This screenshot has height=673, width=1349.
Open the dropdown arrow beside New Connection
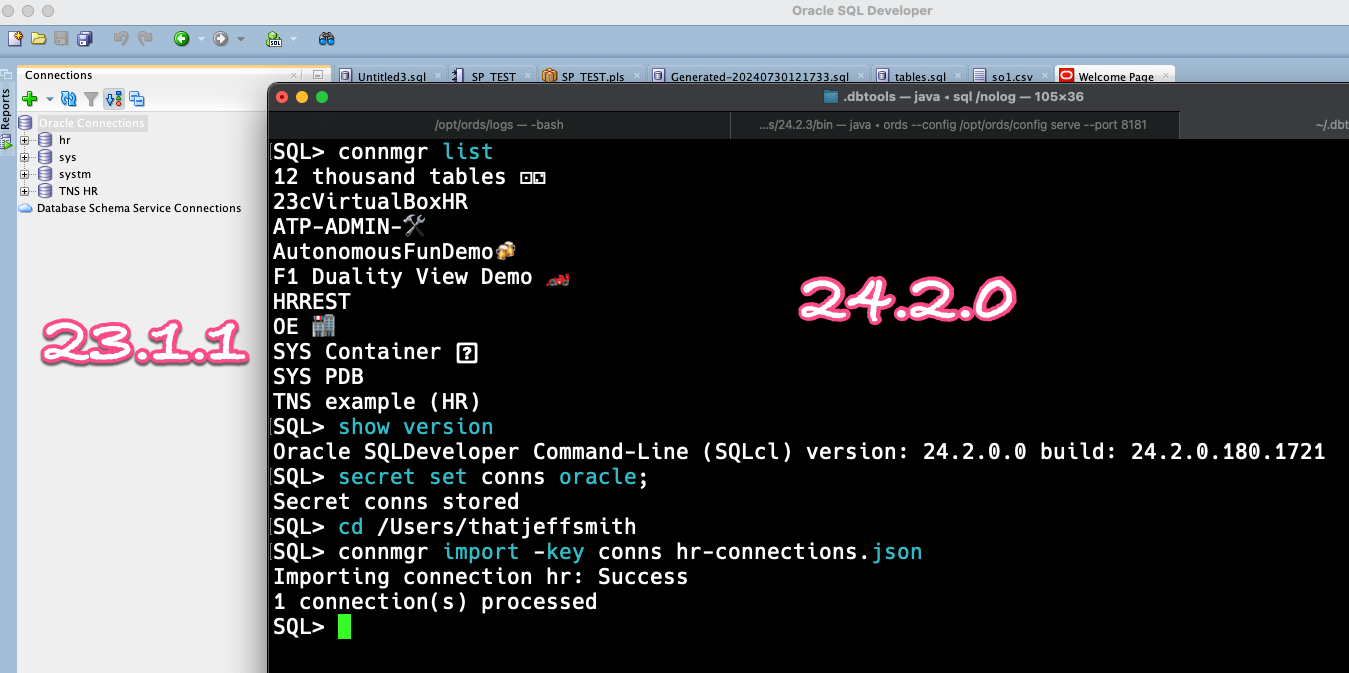[x=49, y=99]
